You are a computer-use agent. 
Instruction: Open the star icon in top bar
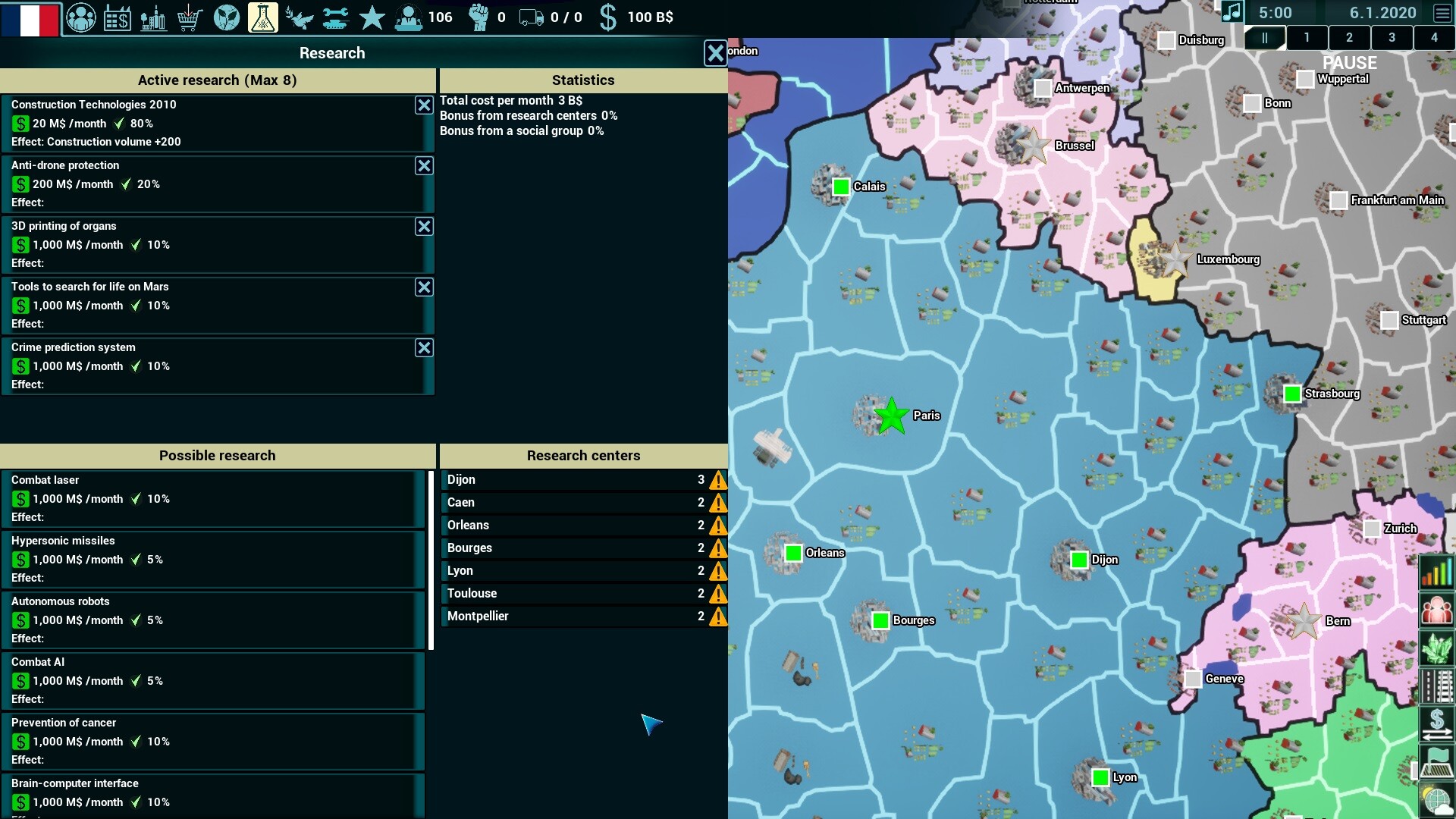point(372,17)
